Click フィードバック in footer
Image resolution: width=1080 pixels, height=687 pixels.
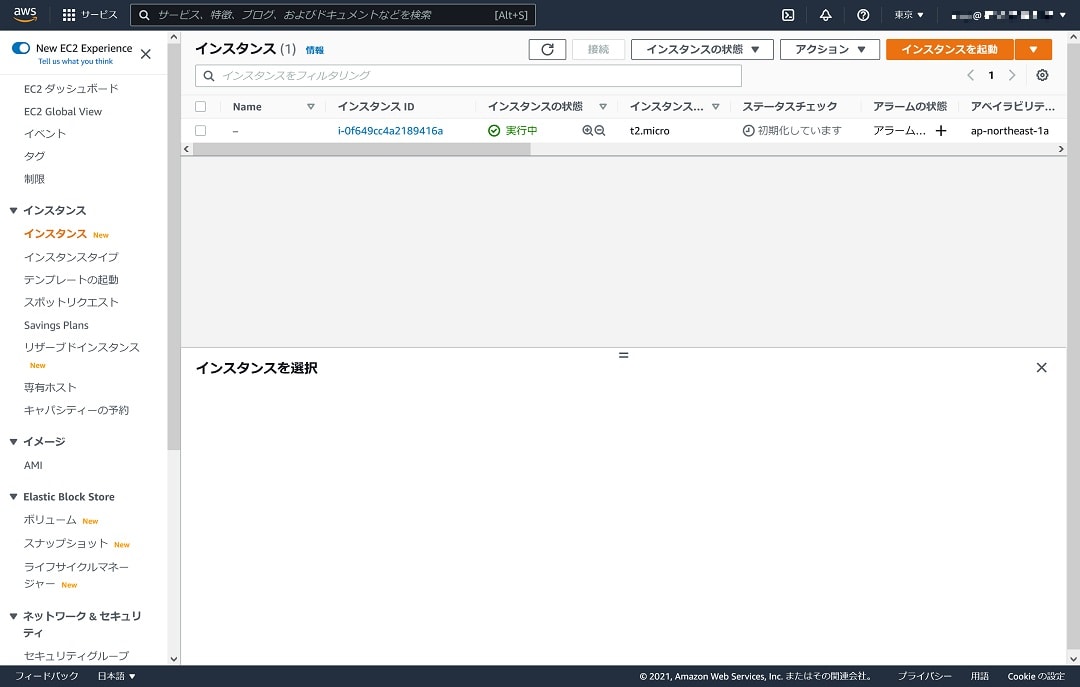[46, 676]
